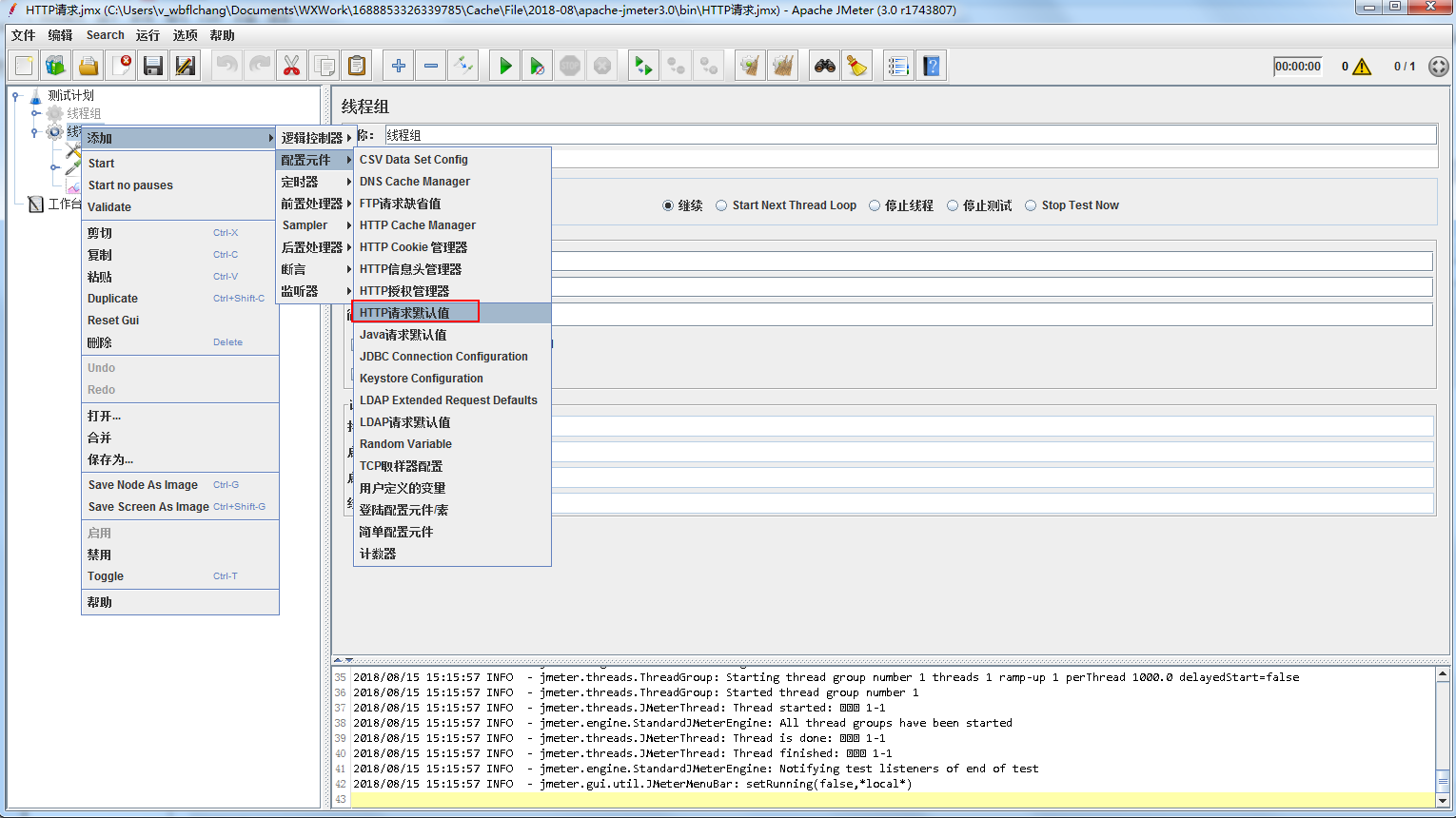The height and width of the screenshot is (818, 1456).
Task: Open Help with the question-mark icon
Action: 932,66
